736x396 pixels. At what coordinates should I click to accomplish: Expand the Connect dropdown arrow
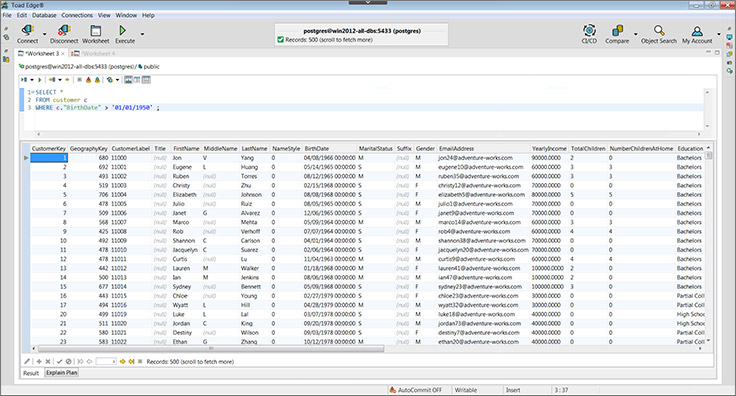45,34
